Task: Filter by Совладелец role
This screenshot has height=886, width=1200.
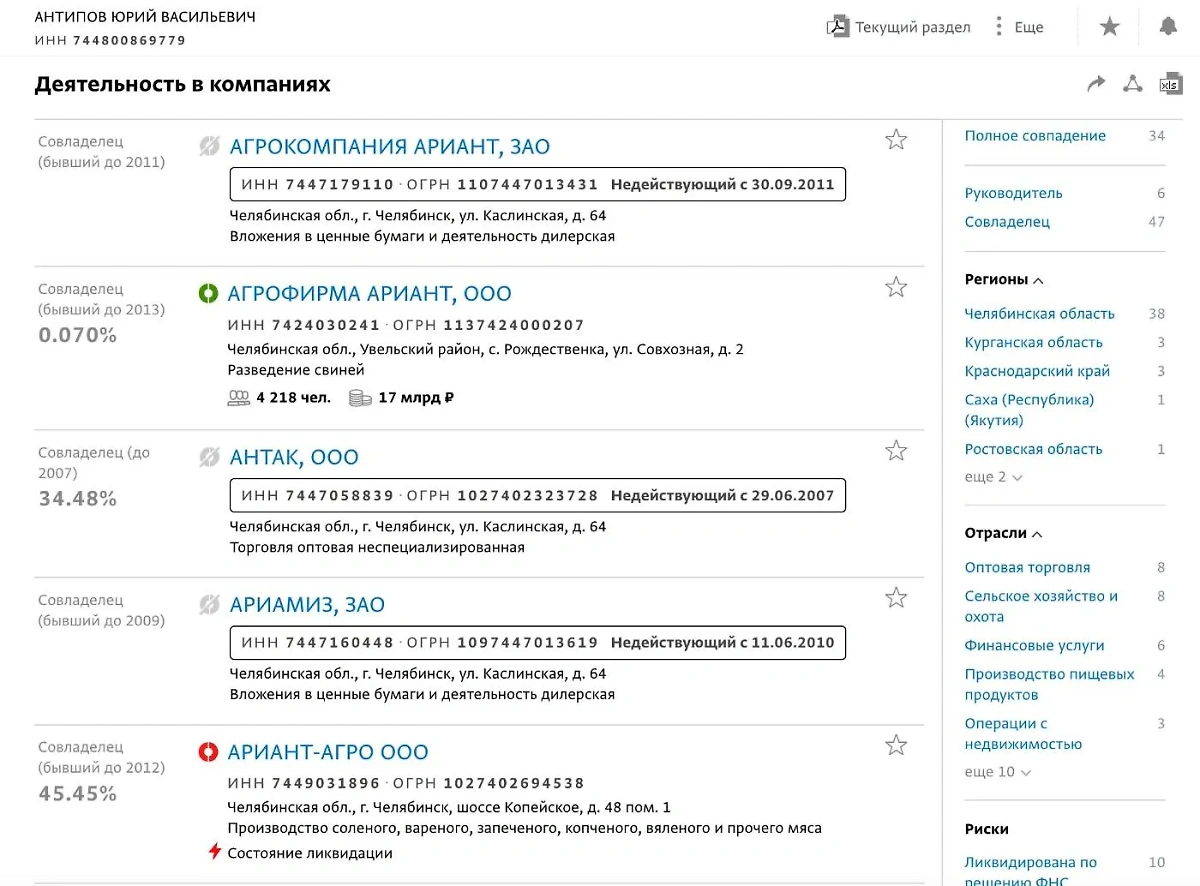Action: tap(1007, 222)
